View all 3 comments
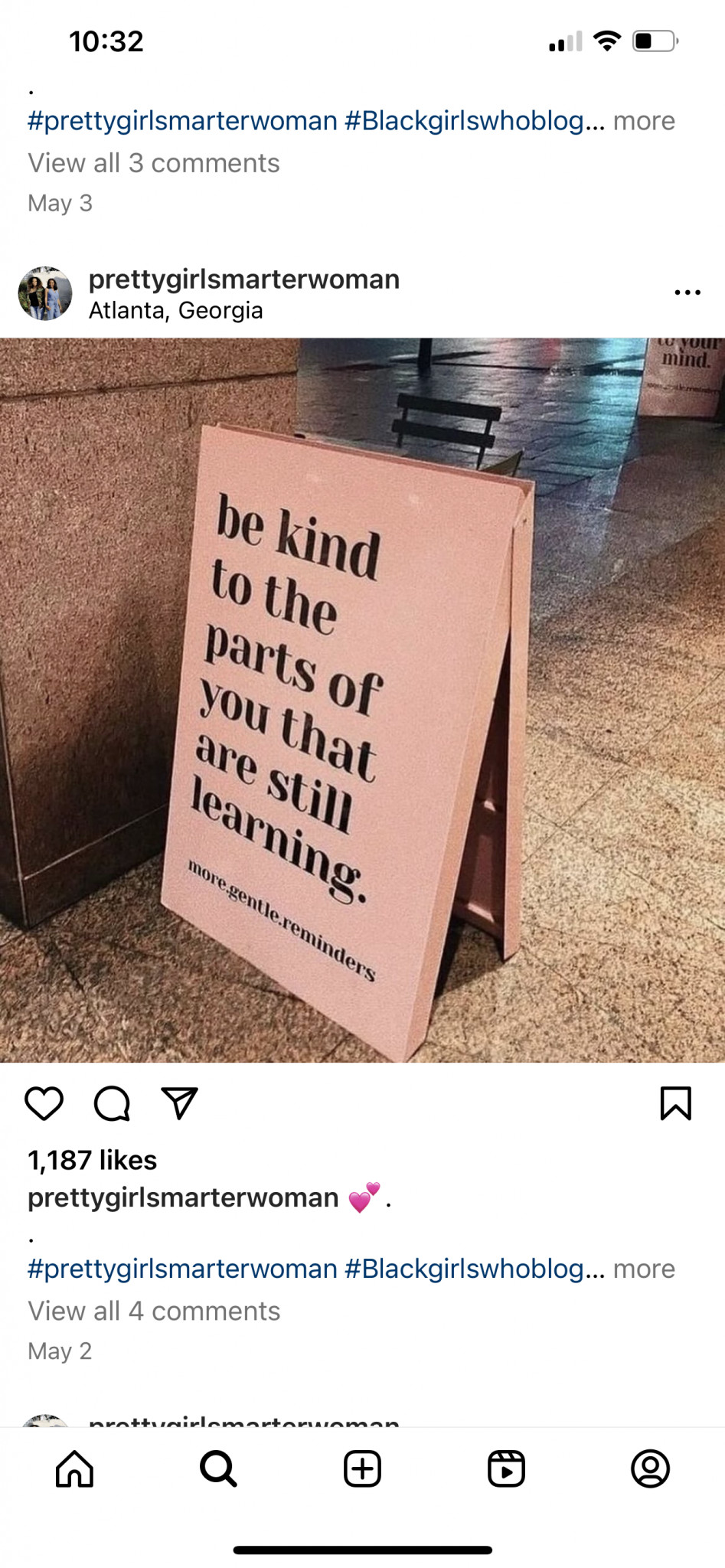This screenshot has width=725, height=1568. pyautogui.click(x=154, y=163)
